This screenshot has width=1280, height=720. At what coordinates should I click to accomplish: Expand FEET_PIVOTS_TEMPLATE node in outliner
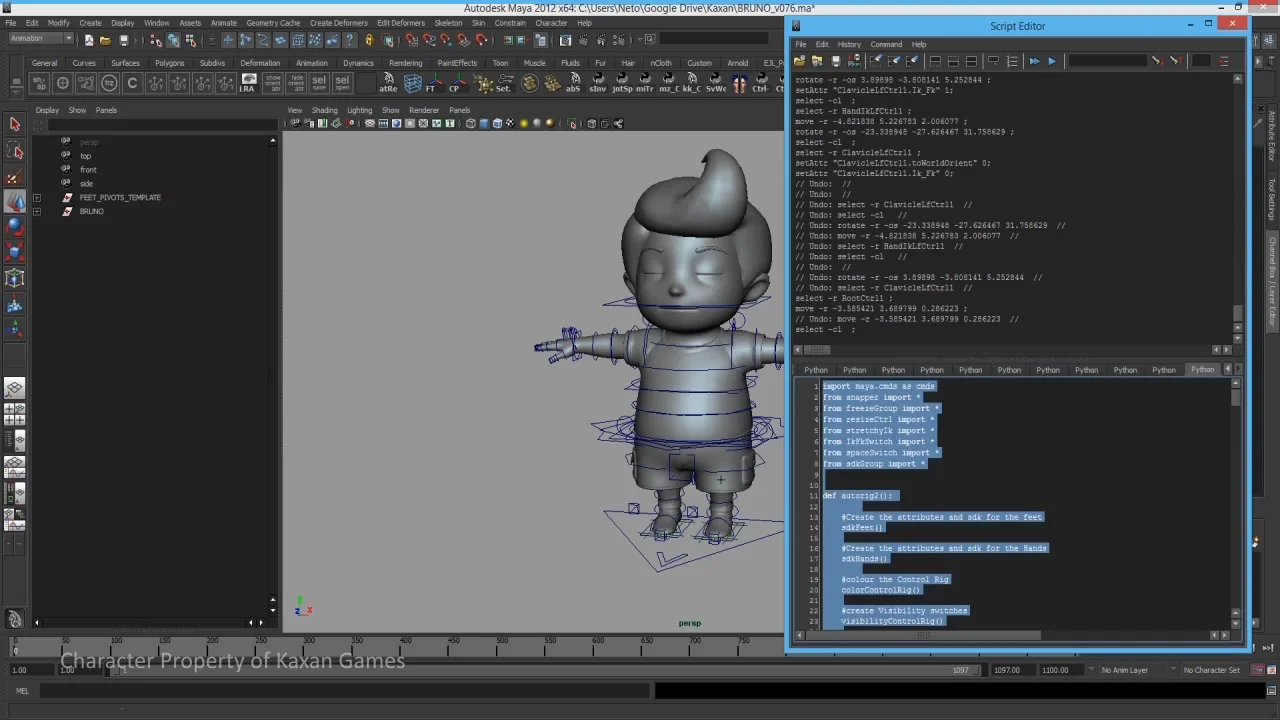[x=37, y=198]
